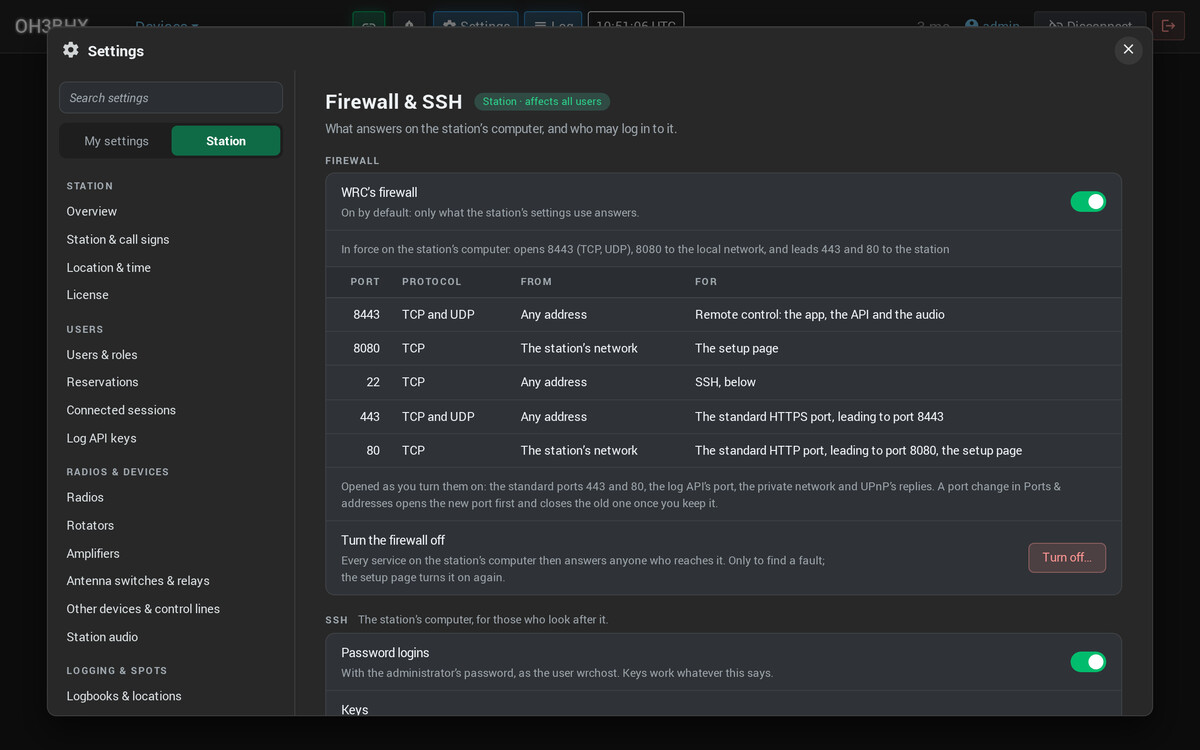Switch to the My settings tab
The width and height of the screenshot is (1200, 750).
tap(116, 141)
